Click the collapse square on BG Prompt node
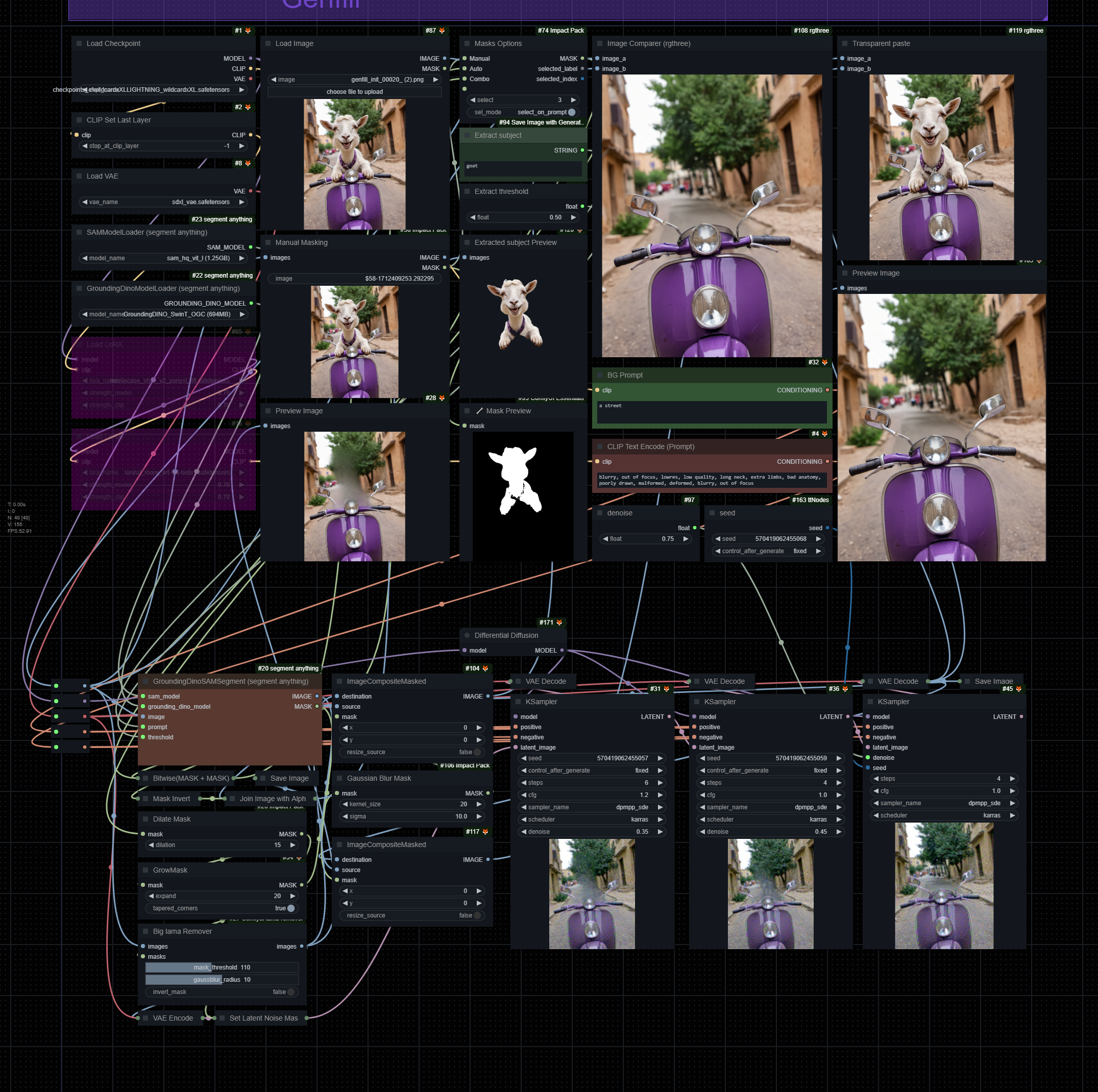This screenshot has height=1092, width=1098. tap(600, 375)
